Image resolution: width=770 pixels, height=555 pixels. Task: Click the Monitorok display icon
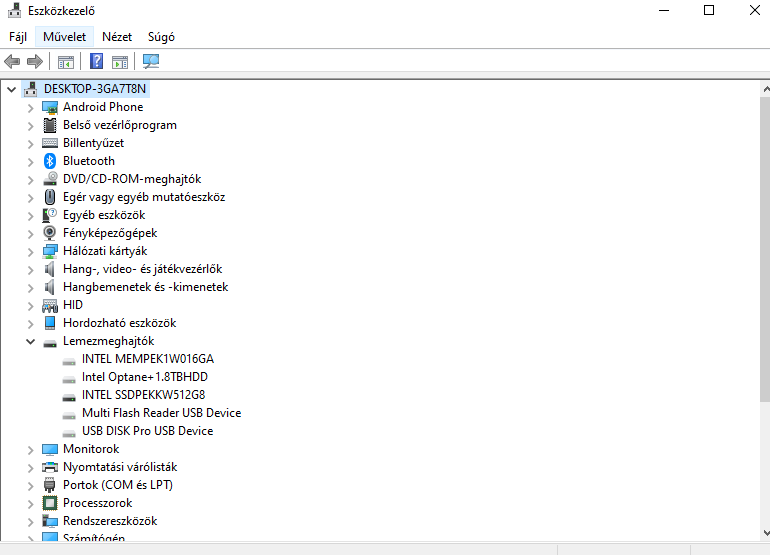(x=50, y=449)
